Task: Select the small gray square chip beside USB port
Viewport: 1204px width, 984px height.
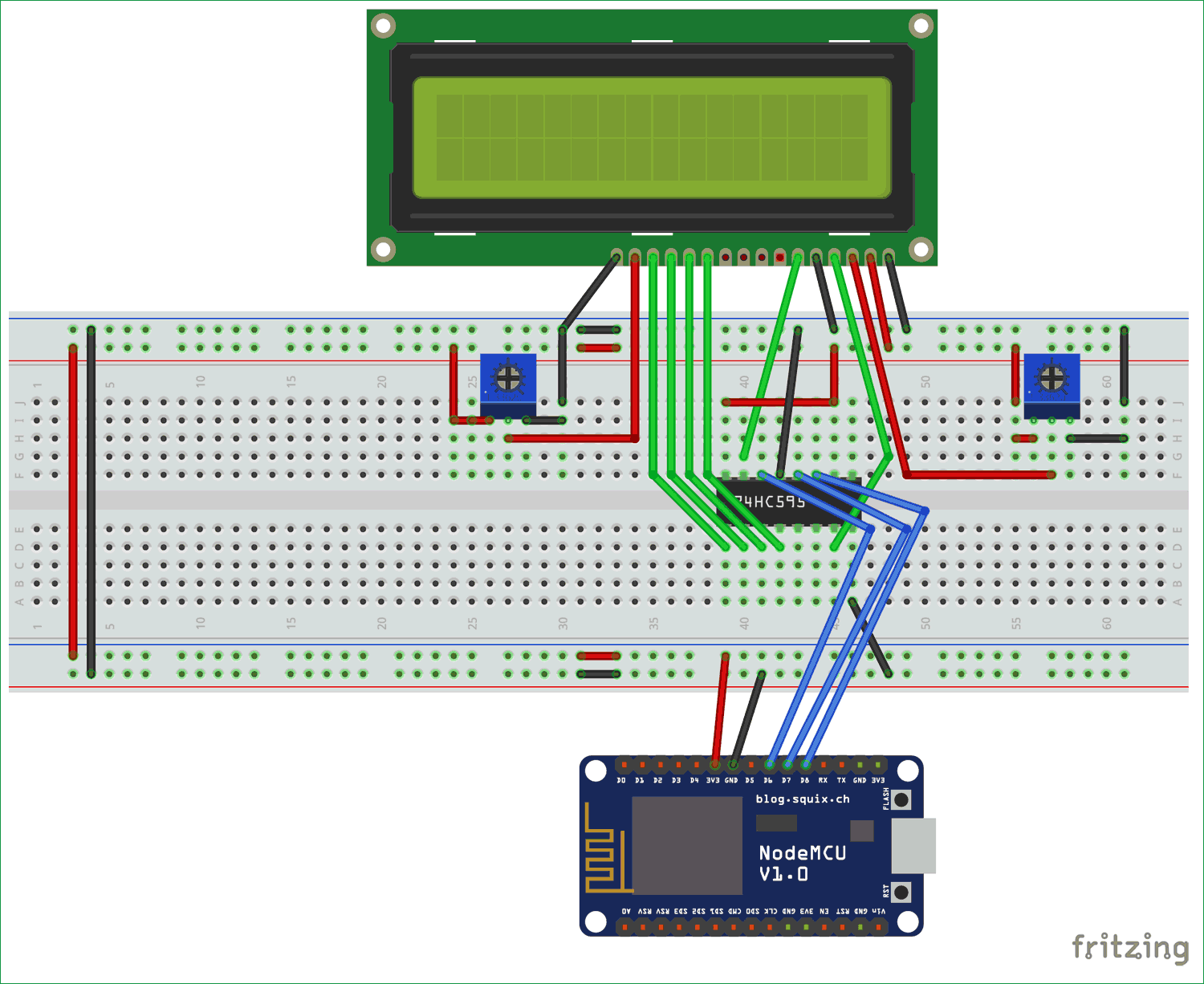Action: 862,831
